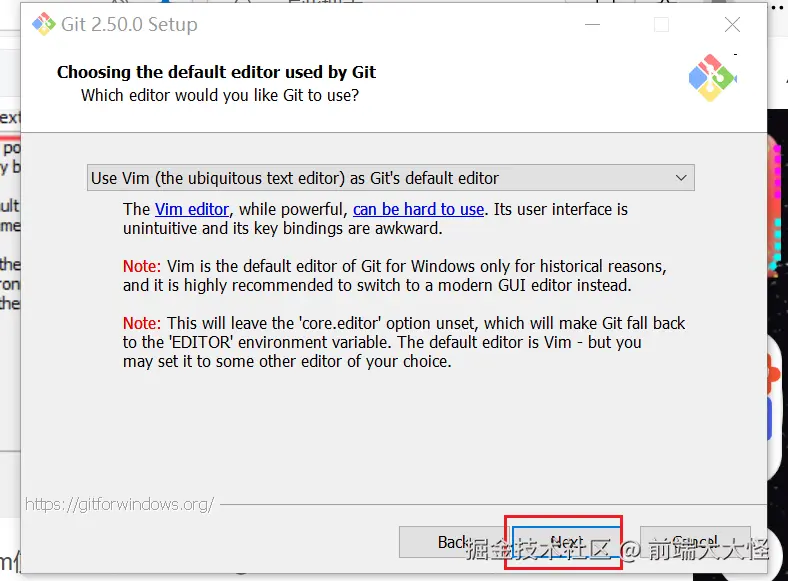The image size is (788, 581).
Task: Expand the editor list via chevron arrow
Action: [x=681, y=178]
